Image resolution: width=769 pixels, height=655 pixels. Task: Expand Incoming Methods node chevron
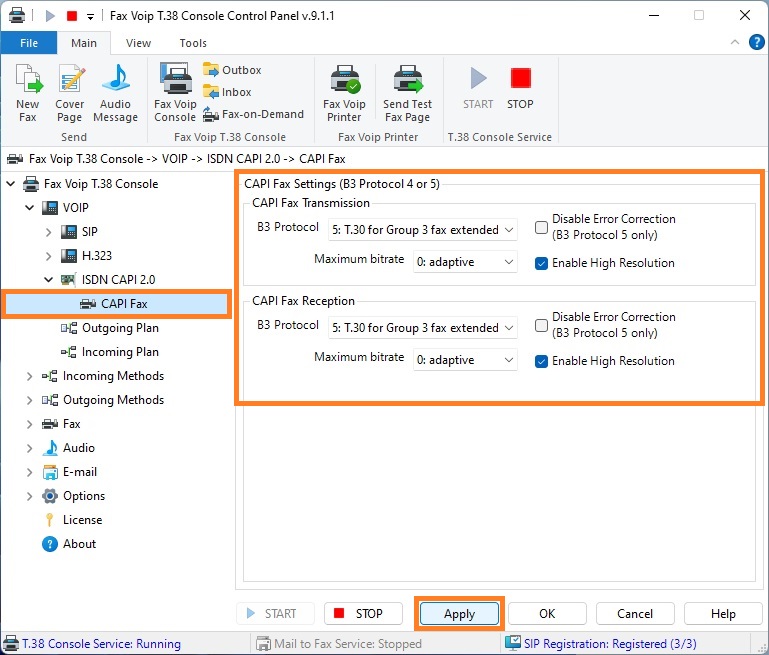[30, 376]
